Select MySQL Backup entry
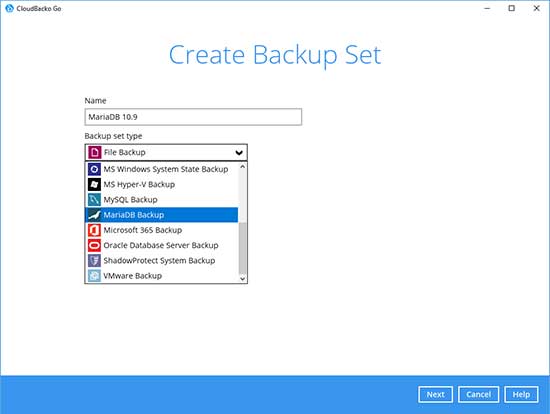Screen dimensions: 550x414 point(162,200)
